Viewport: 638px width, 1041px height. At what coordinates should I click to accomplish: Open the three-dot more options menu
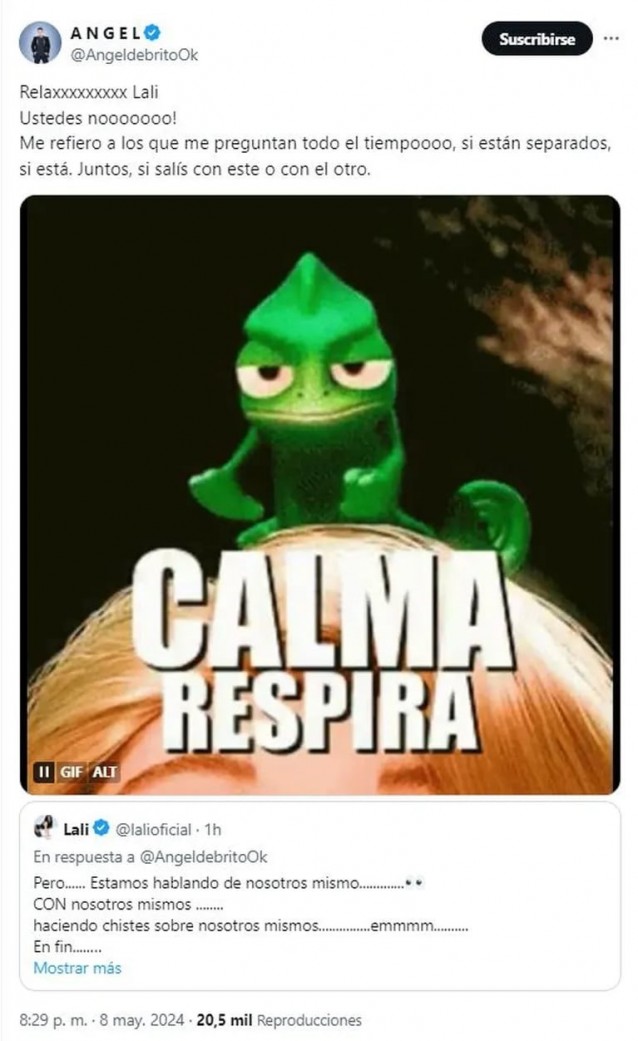[611, 39]
